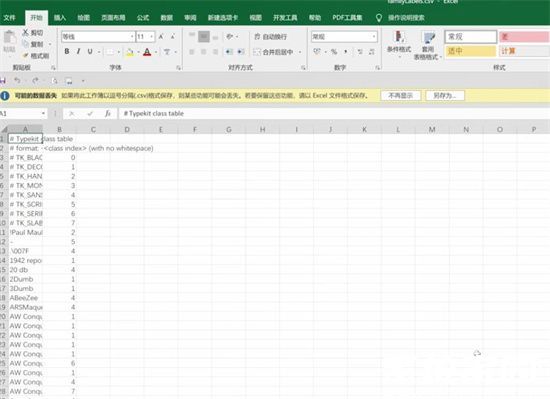
Task: Align text to middle of cell
Action: (204, 36)
